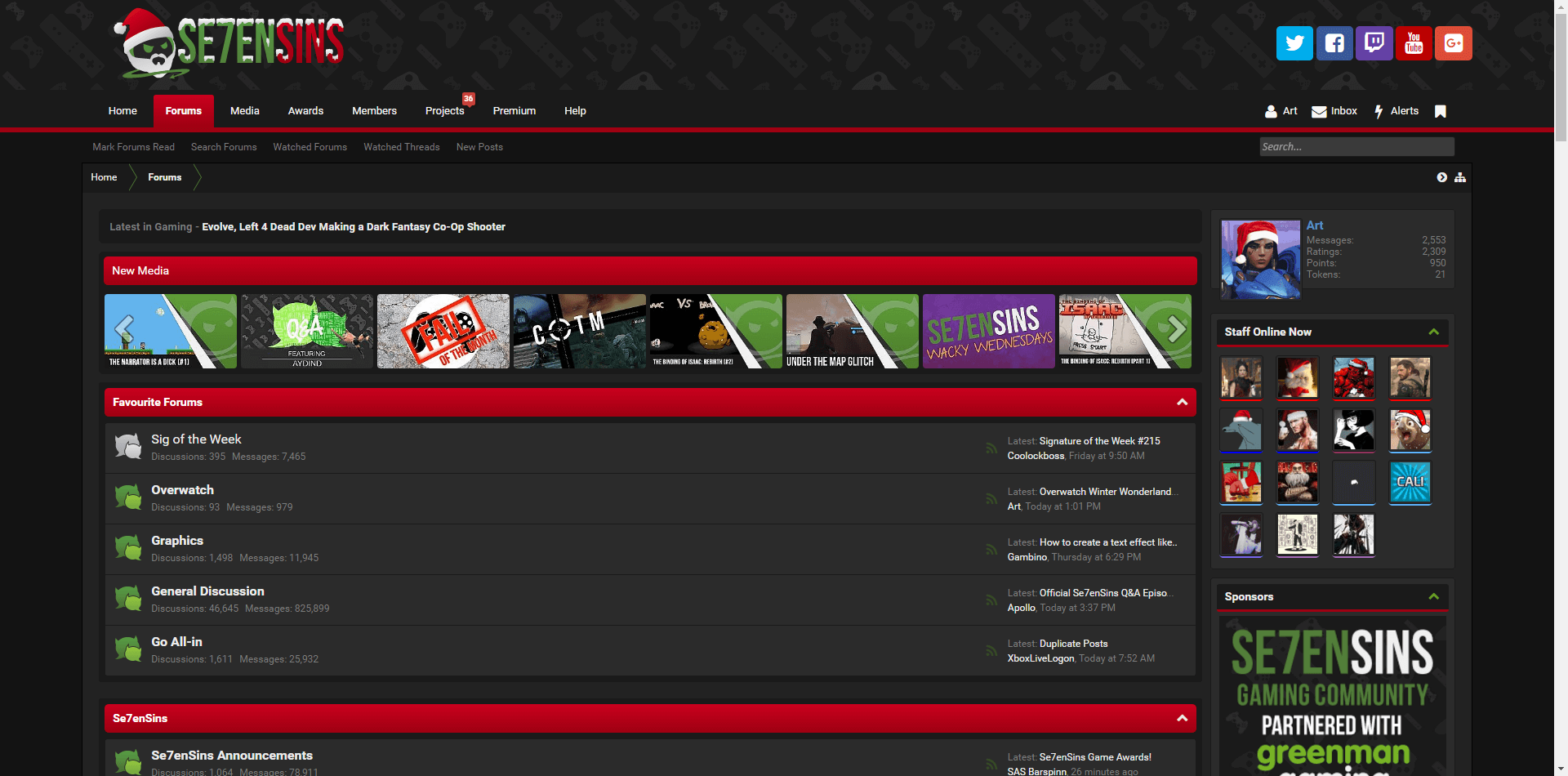This screenshot has height=776, width=1568.
Task: Open the Wacky Wednesdays media thumbnail
Action: (x=989, y=331)
